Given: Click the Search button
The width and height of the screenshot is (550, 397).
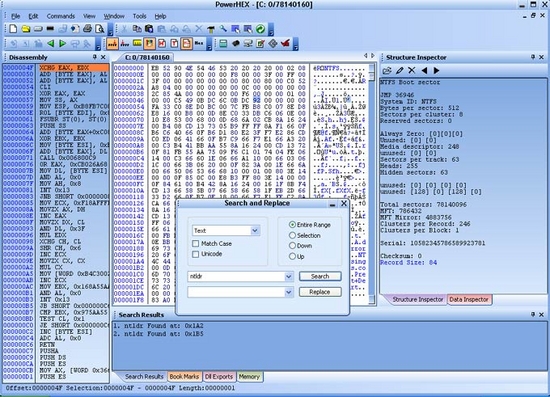Looking at the screenshot, I should click(x=320, y=276).
